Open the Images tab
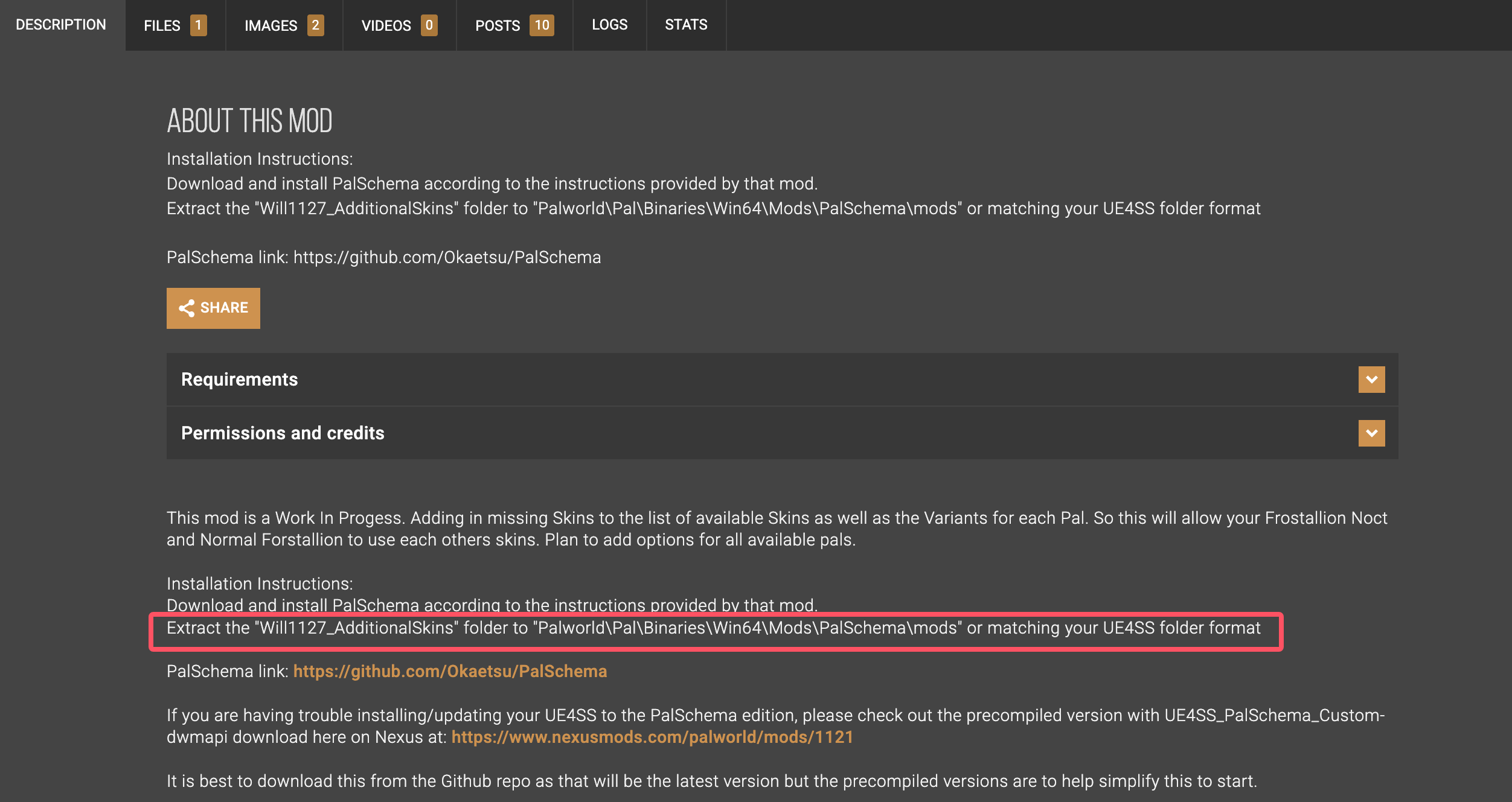This screenshot has height=802, width=1512. [x=271, y=25]
